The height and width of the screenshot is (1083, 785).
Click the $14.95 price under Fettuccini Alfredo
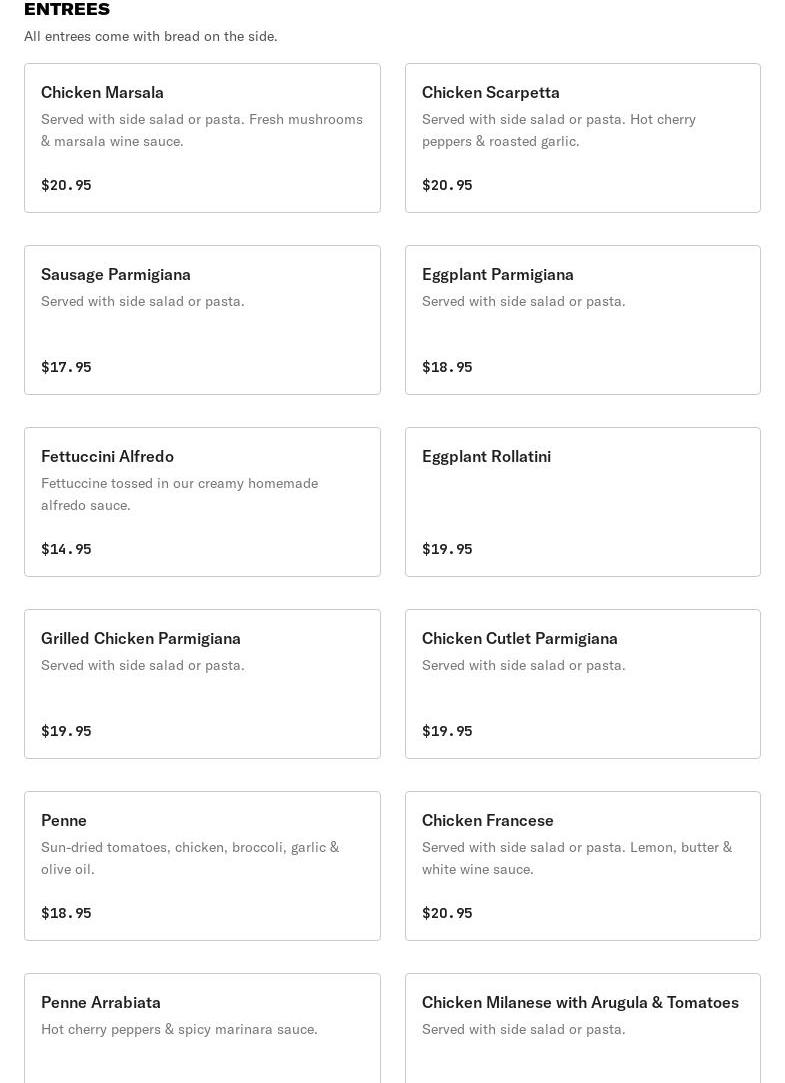(66, 549)
